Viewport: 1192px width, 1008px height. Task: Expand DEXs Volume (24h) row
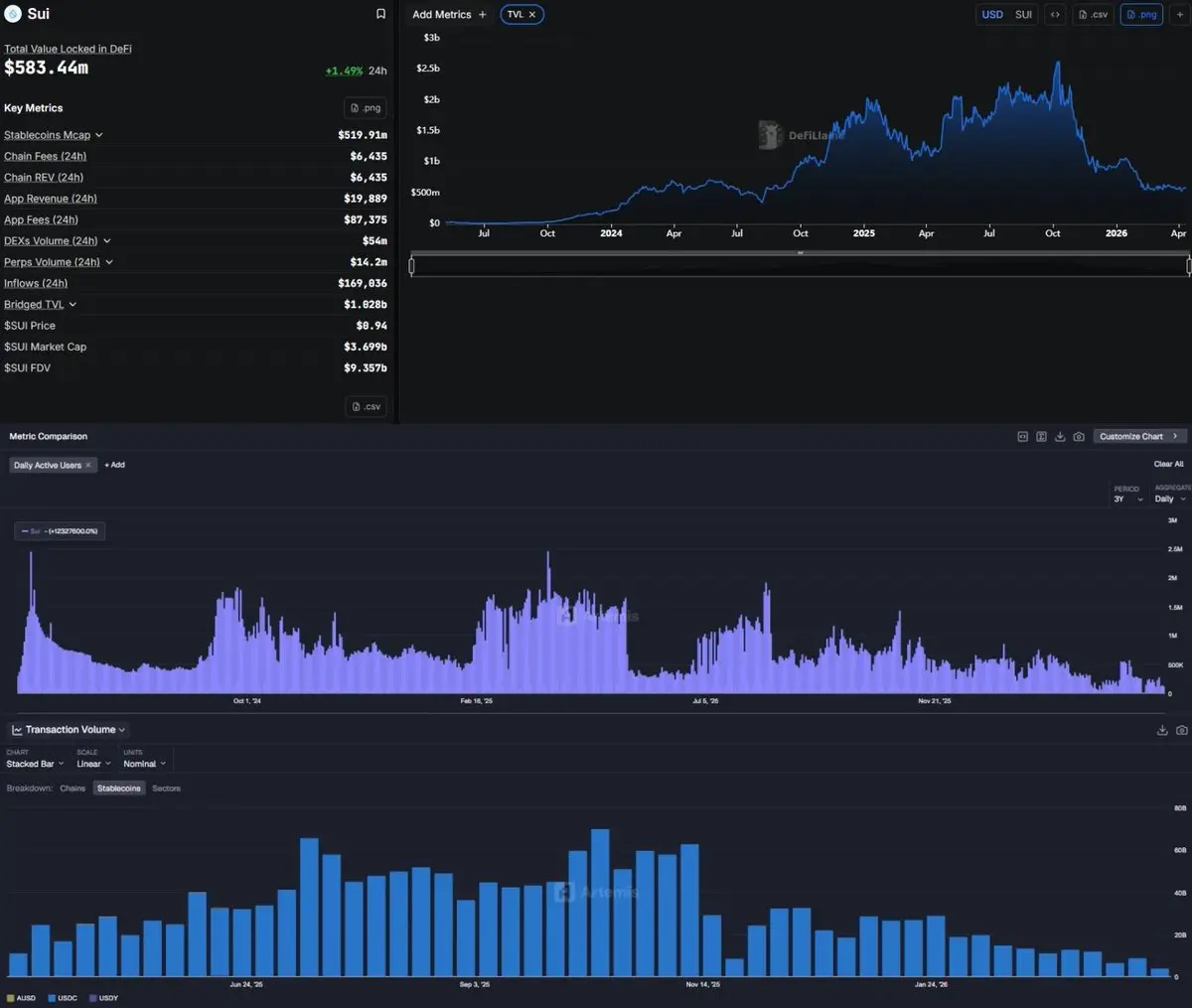(x=107, y=241)
